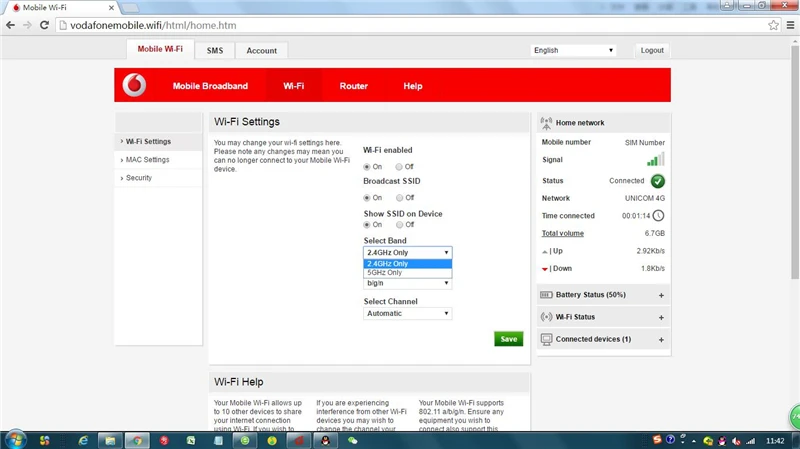Click the page vertical scrollbar
Viewport: 800px width, 449px height.
pyautogui.click(x=795, y=161)
